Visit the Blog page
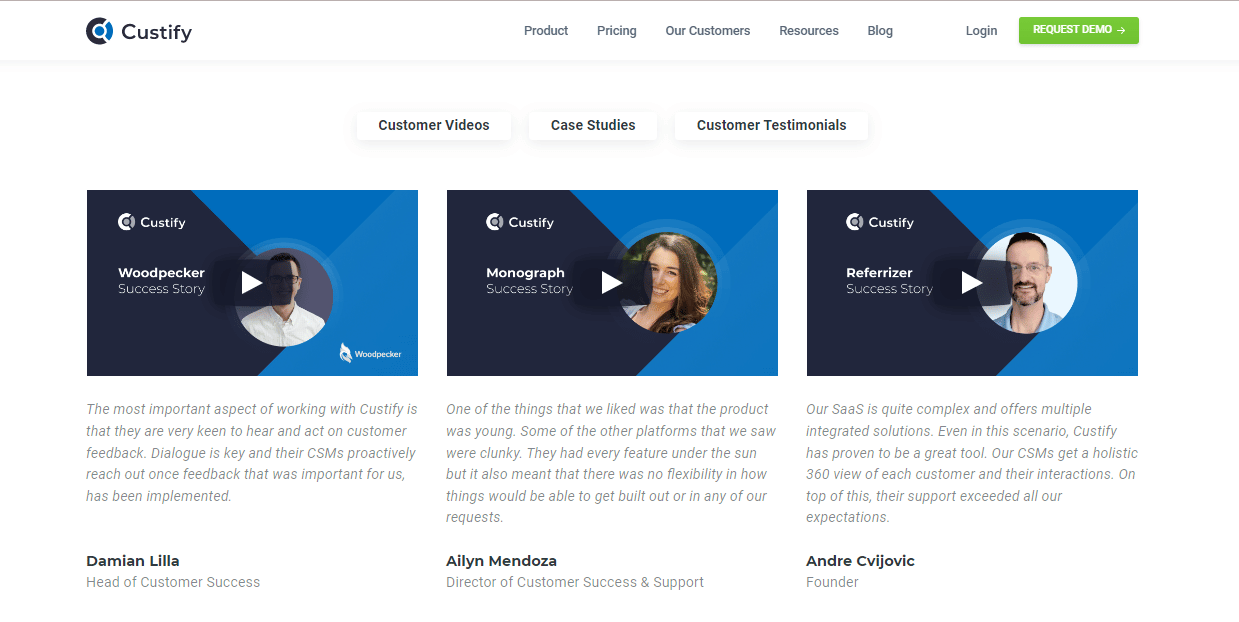The image size is (1239, 622). pos(880,31)
